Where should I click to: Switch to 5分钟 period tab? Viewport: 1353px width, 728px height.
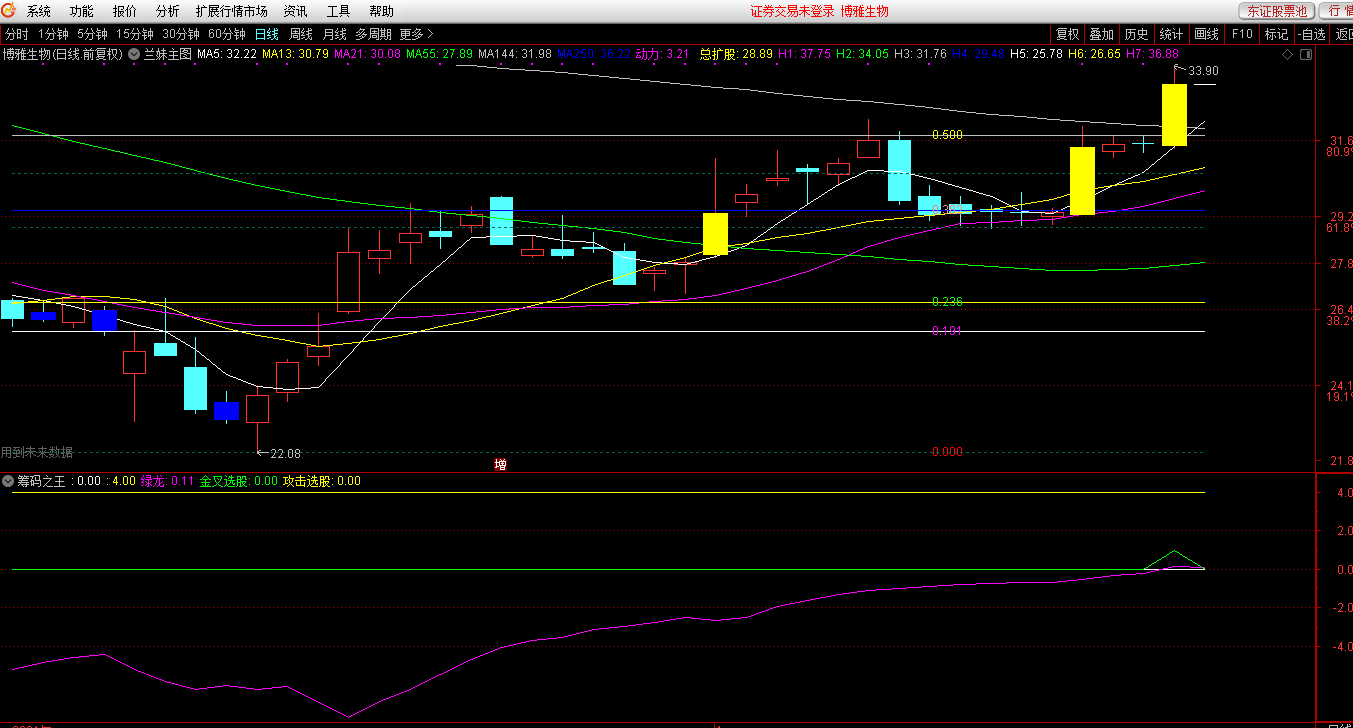[x=92, y=34]
